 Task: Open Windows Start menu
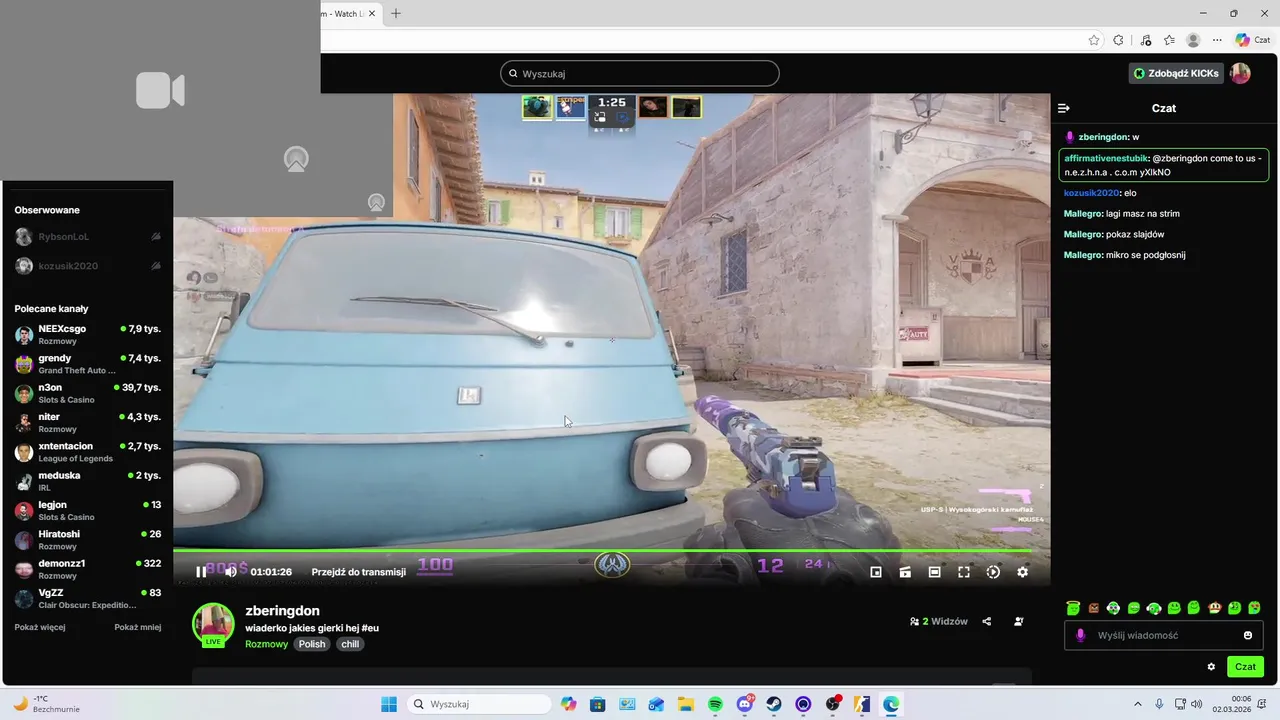point(389,704)
